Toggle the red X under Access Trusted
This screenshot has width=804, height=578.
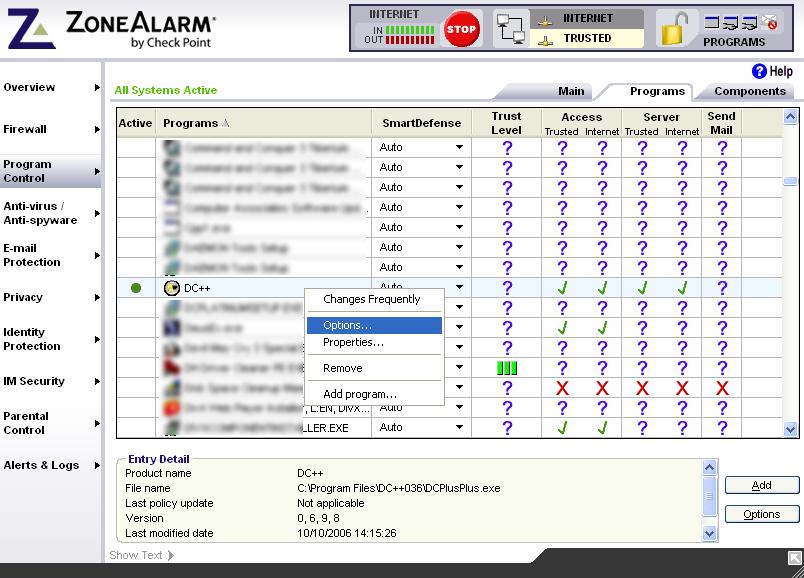click(562, 388)
